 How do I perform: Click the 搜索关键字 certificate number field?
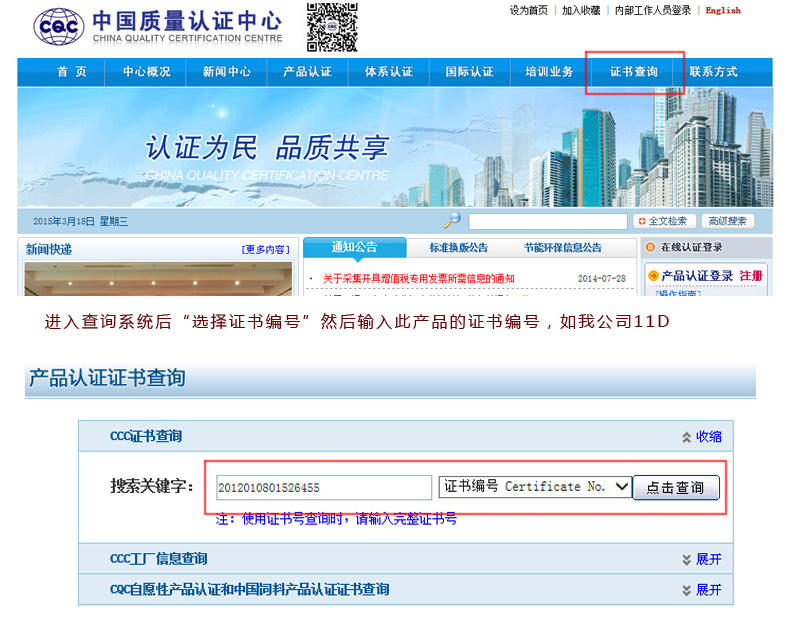(x=323, y=488)
